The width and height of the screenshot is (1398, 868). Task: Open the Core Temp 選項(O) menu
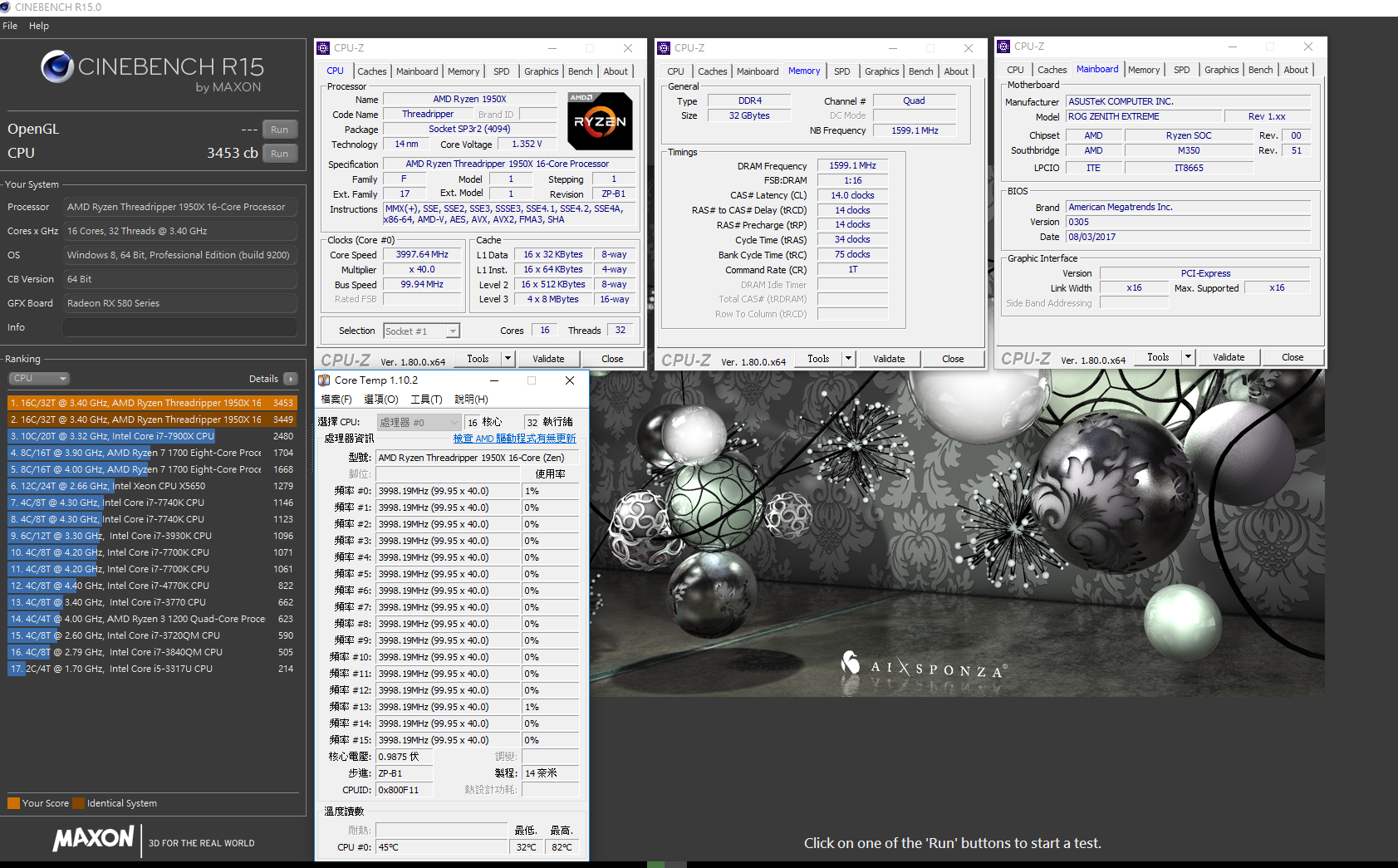(x=381, y=400)
